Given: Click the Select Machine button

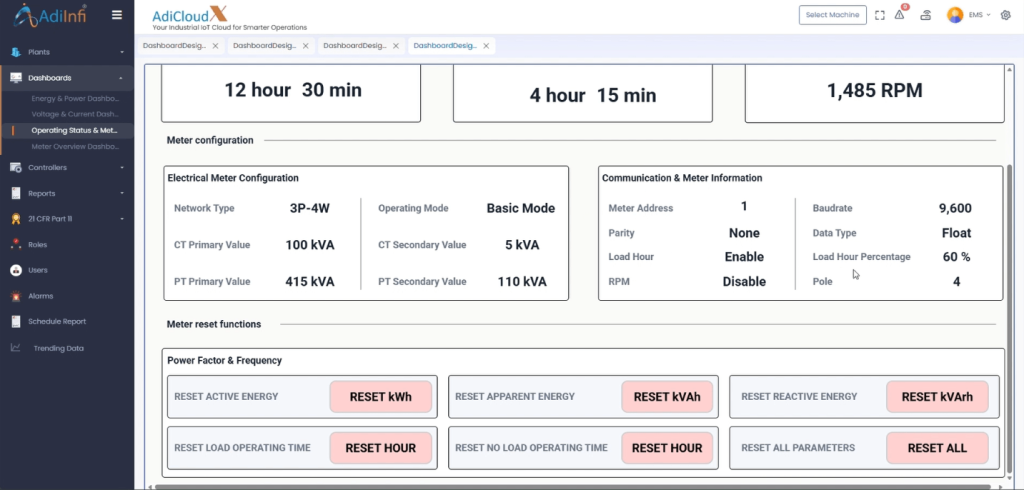Looking at the screenshot, I should (x=833, y=15).
